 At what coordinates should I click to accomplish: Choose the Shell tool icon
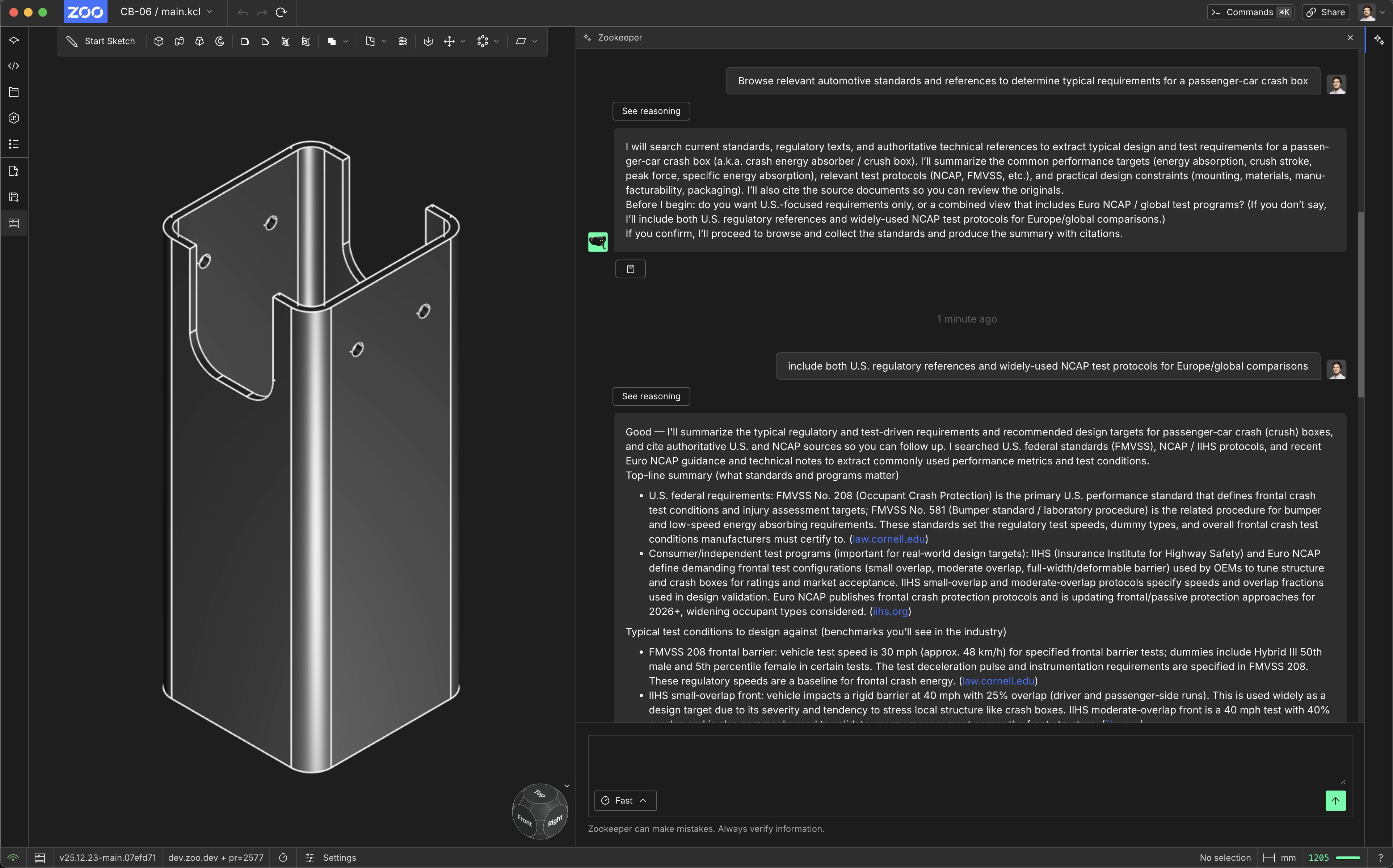(285, 41)
